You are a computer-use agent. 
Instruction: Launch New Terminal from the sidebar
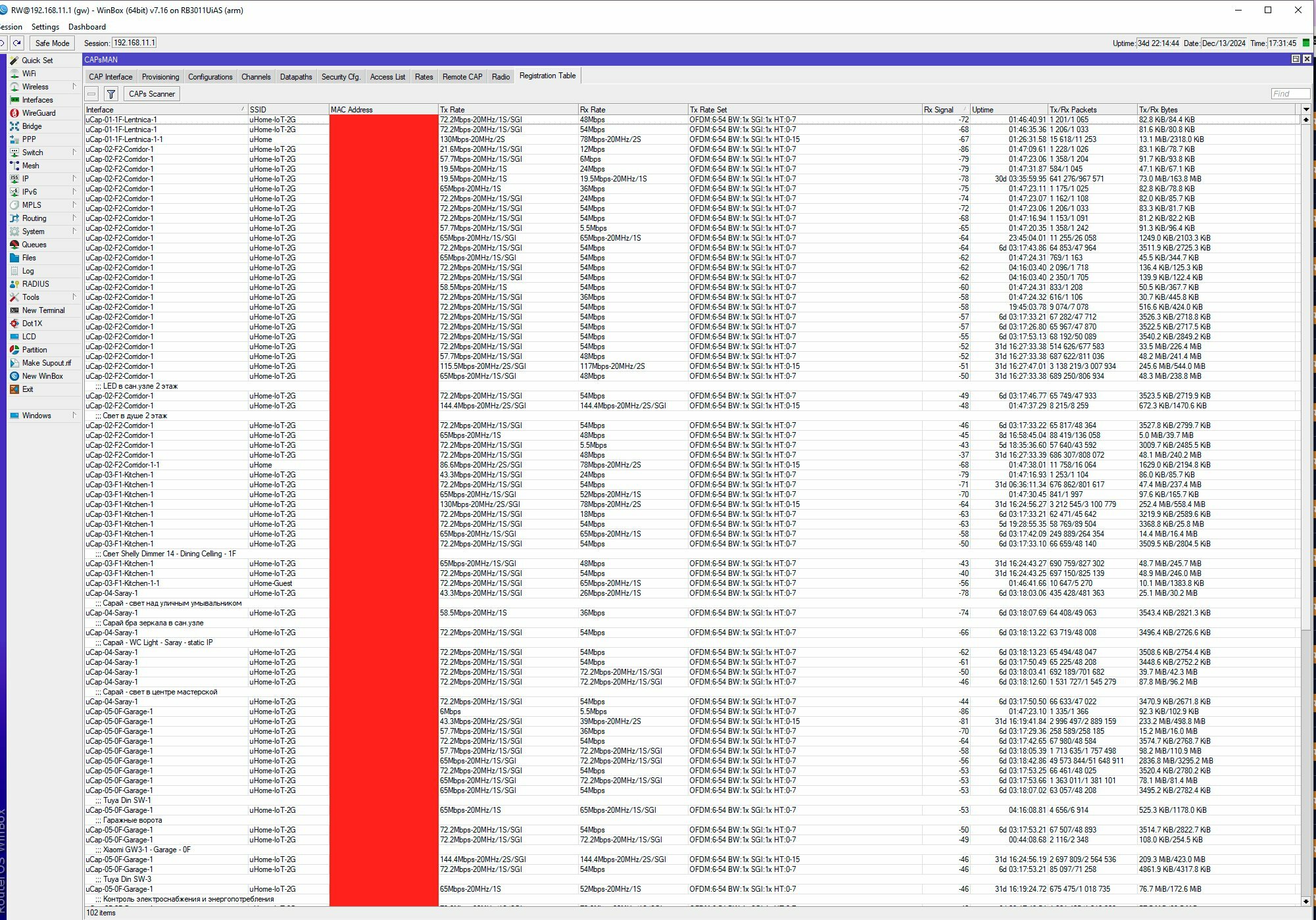coord(43,310)
